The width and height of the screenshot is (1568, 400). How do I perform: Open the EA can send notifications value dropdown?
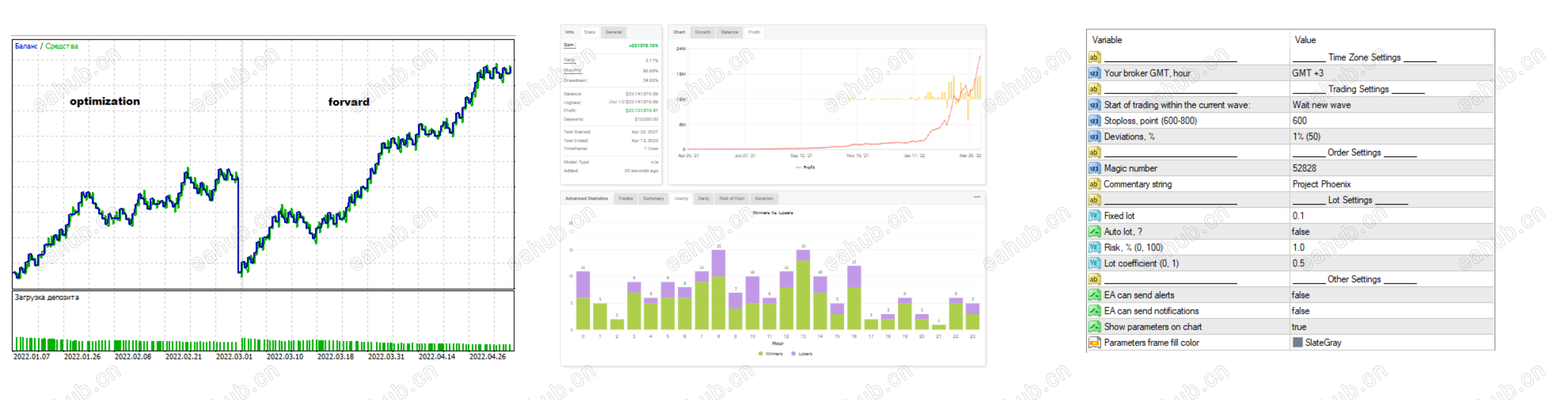coord(1392,311)
